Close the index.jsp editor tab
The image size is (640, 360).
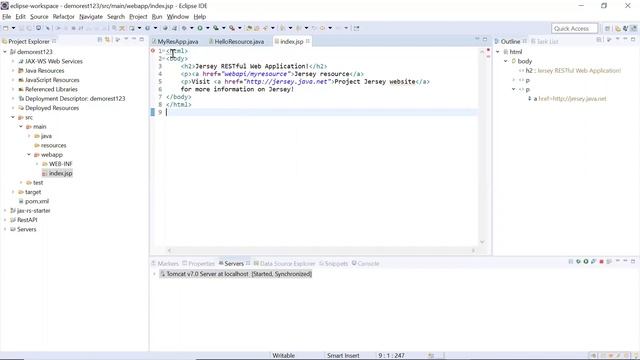click(308, 41)
